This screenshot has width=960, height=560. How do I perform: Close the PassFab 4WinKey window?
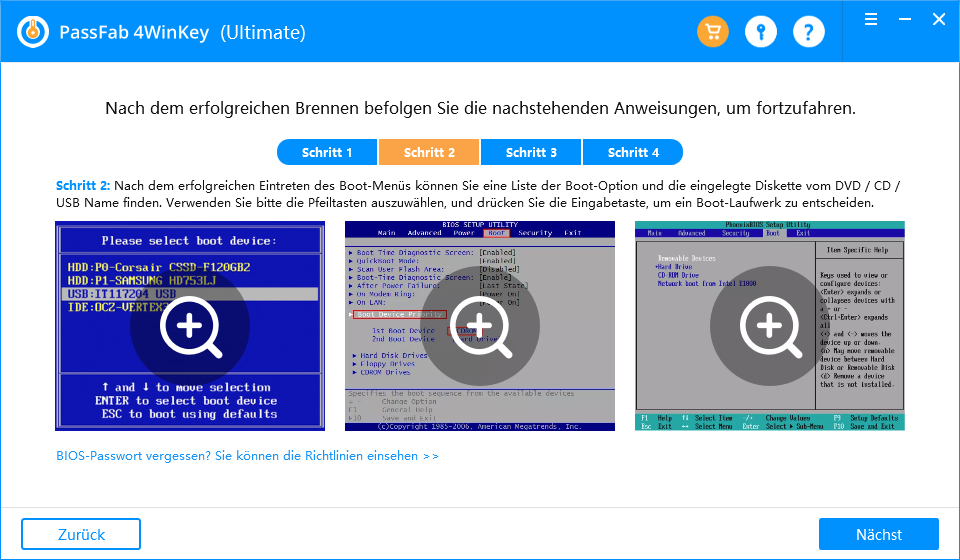[x=939, y=20]
